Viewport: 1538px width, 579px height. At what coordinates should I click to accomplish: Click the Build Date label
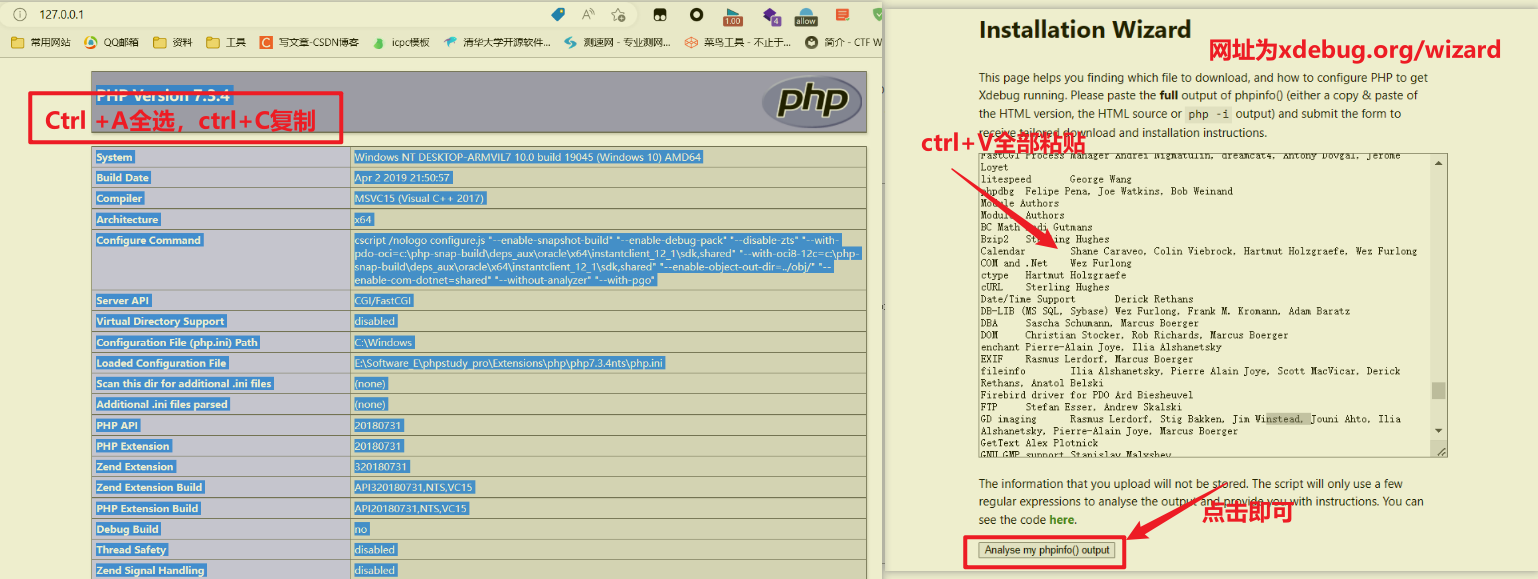click(x=122, y=178)
